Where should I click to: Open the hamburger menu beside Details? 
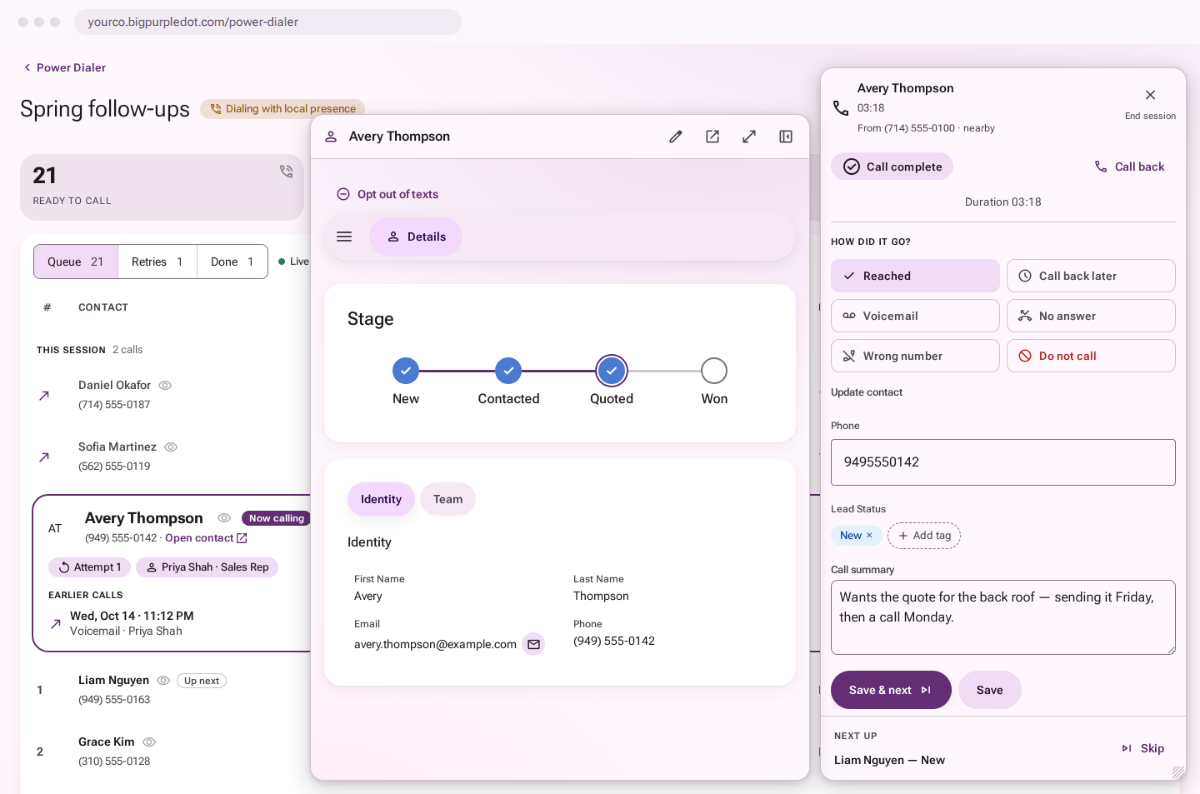(x=344, y=237)
